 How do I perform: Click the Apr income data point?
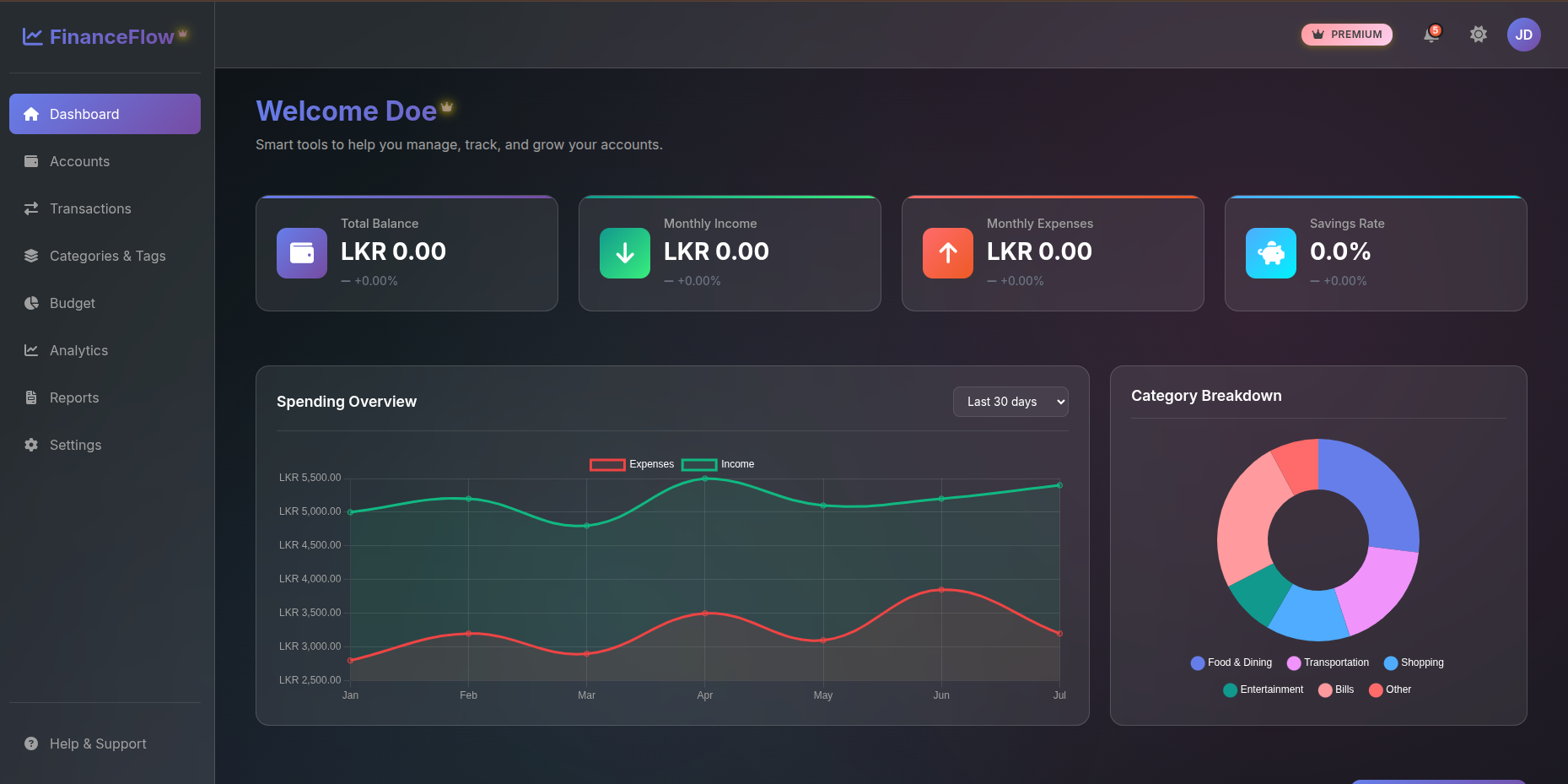705,479
